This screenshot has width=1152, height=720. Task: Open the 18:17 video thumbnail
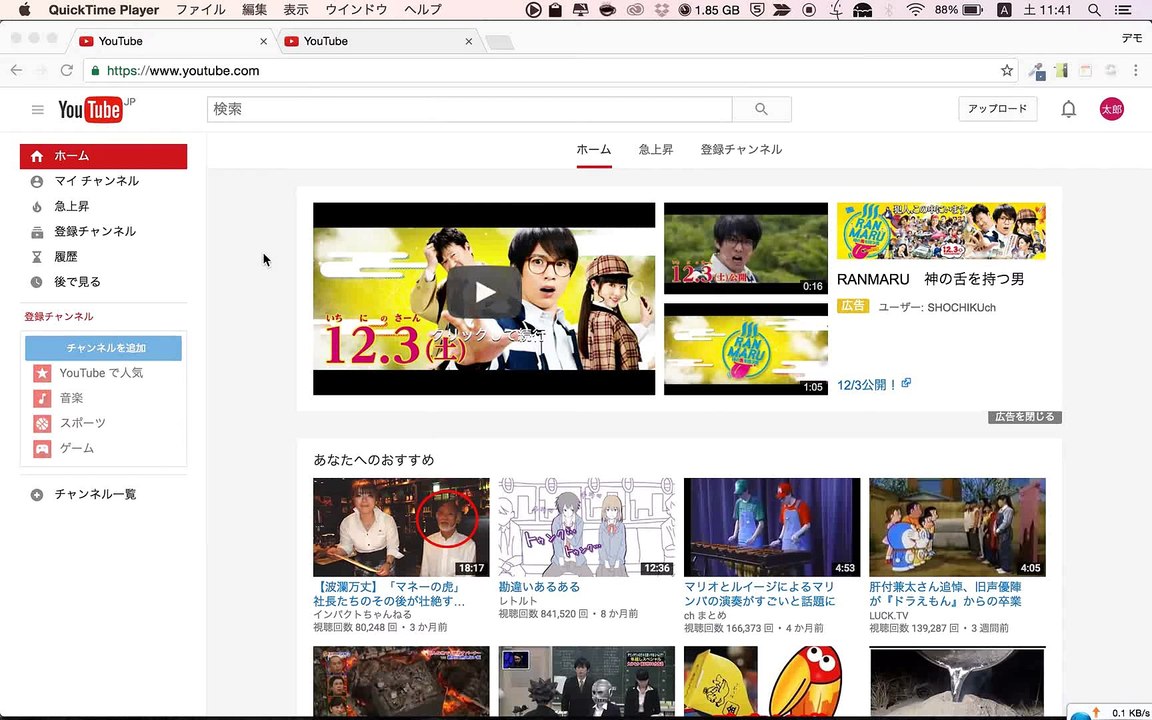pos(401,528)
